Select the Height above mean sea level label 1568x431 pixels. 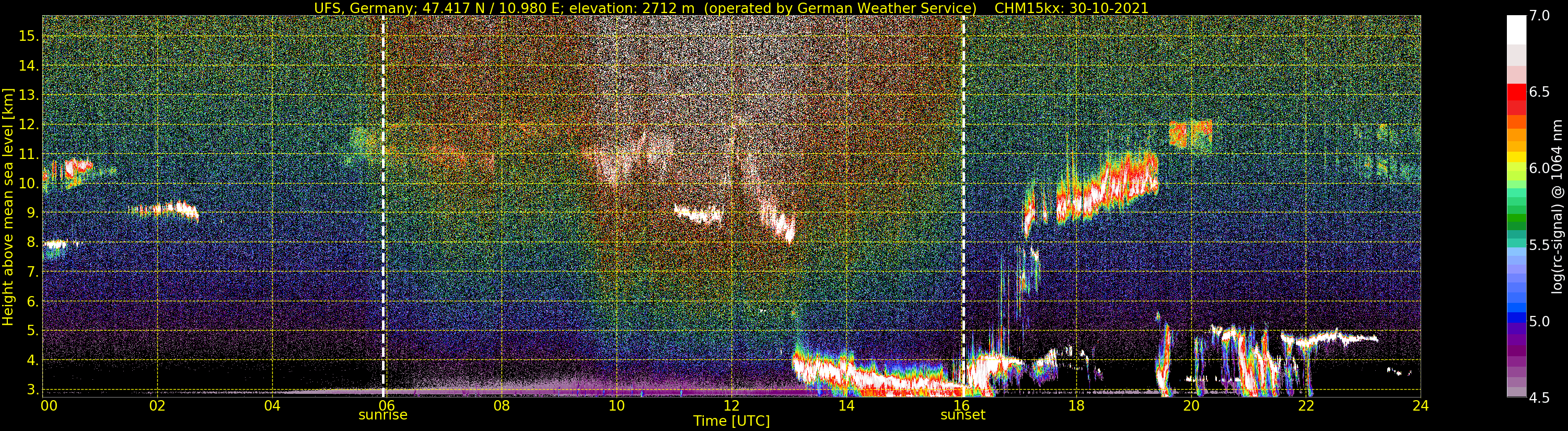[8, 206]
